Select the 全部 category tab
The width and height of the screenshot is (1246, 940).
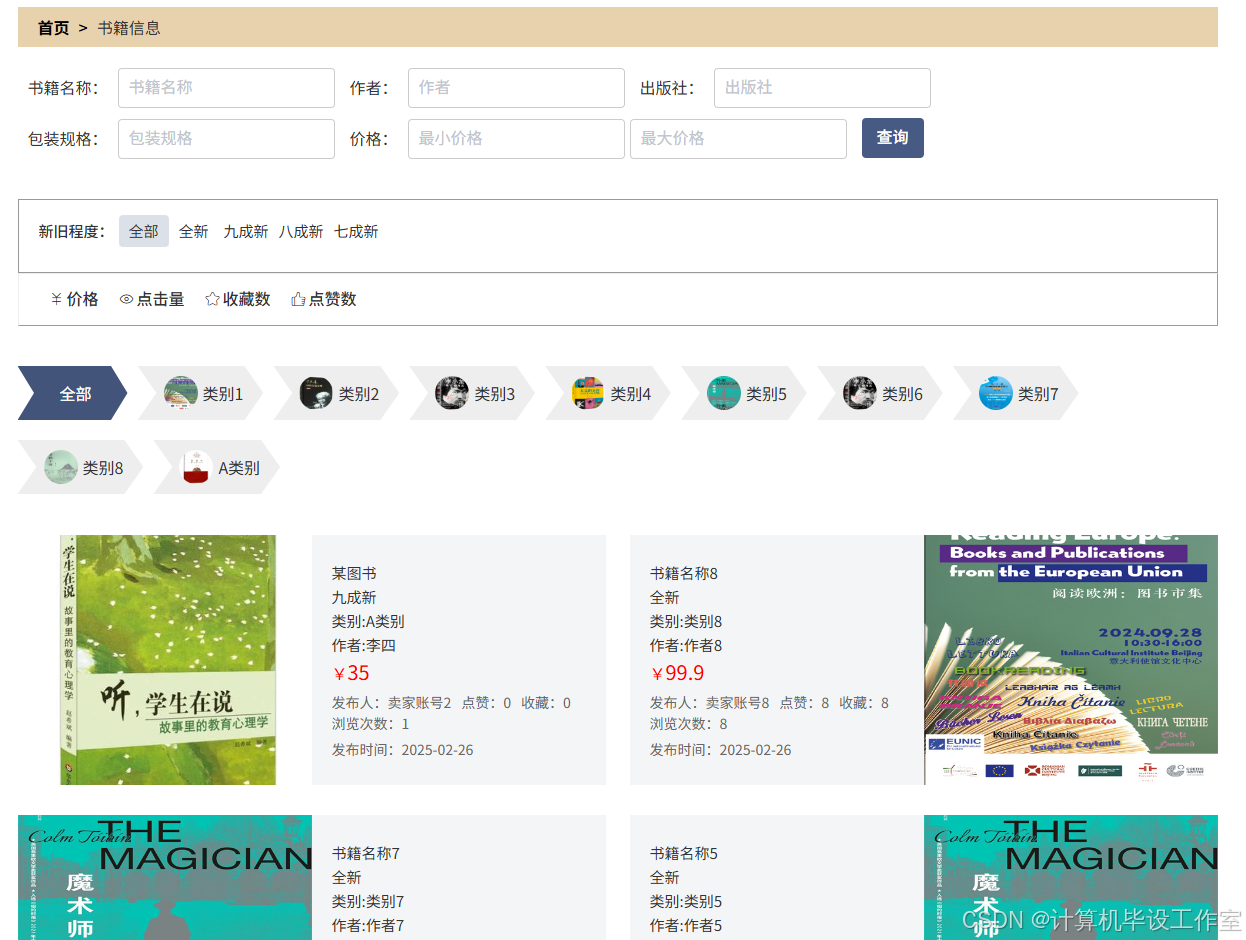73,393
